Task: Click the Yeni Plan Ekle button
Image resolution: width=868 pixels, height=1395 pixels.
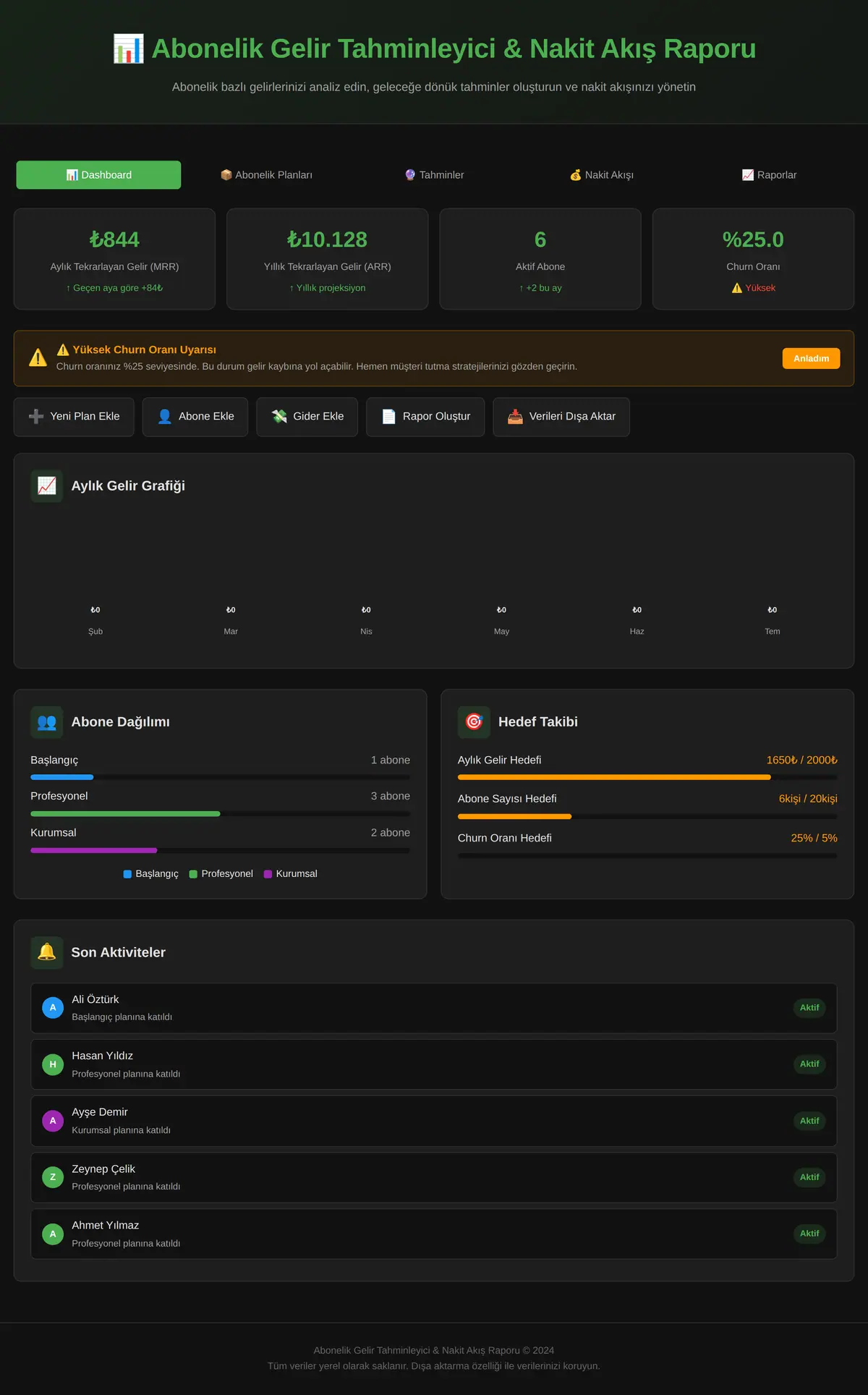Action: point(74,417)
